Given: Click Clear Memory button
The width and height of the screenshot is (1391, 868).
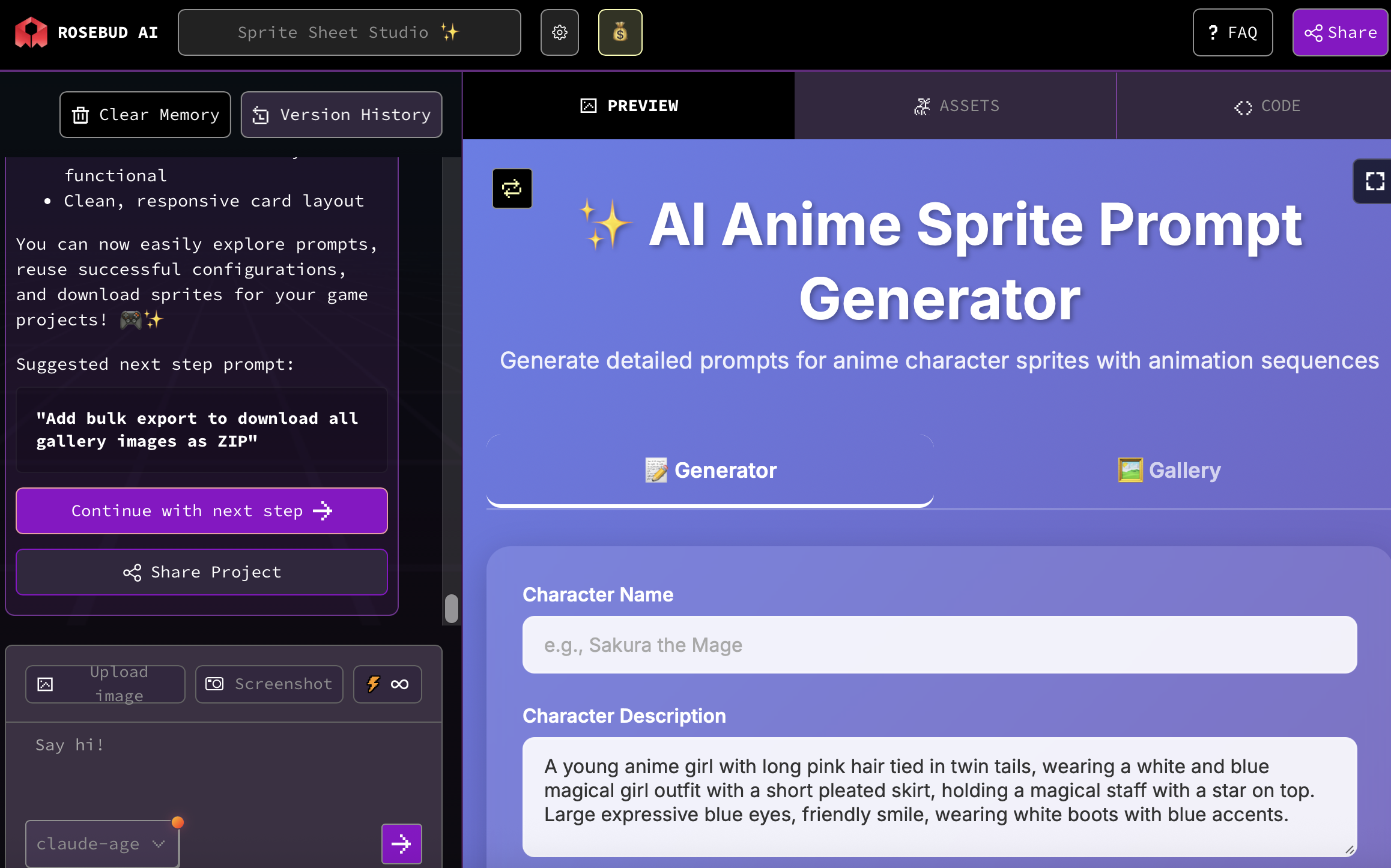Looking at the screenshot, I should point(145,115).
